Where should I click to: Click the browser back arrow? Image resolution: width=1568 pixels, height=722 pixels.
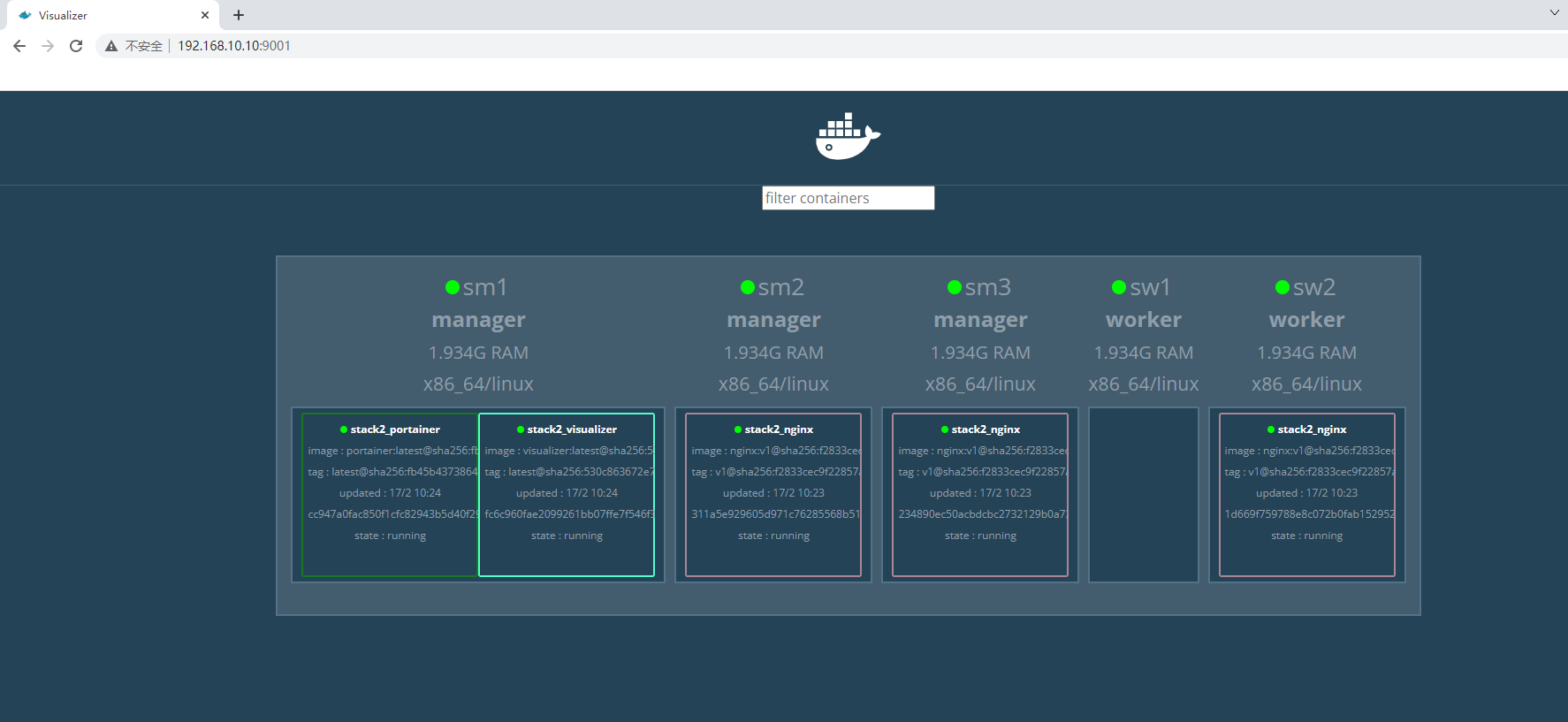tap(19, 46)
